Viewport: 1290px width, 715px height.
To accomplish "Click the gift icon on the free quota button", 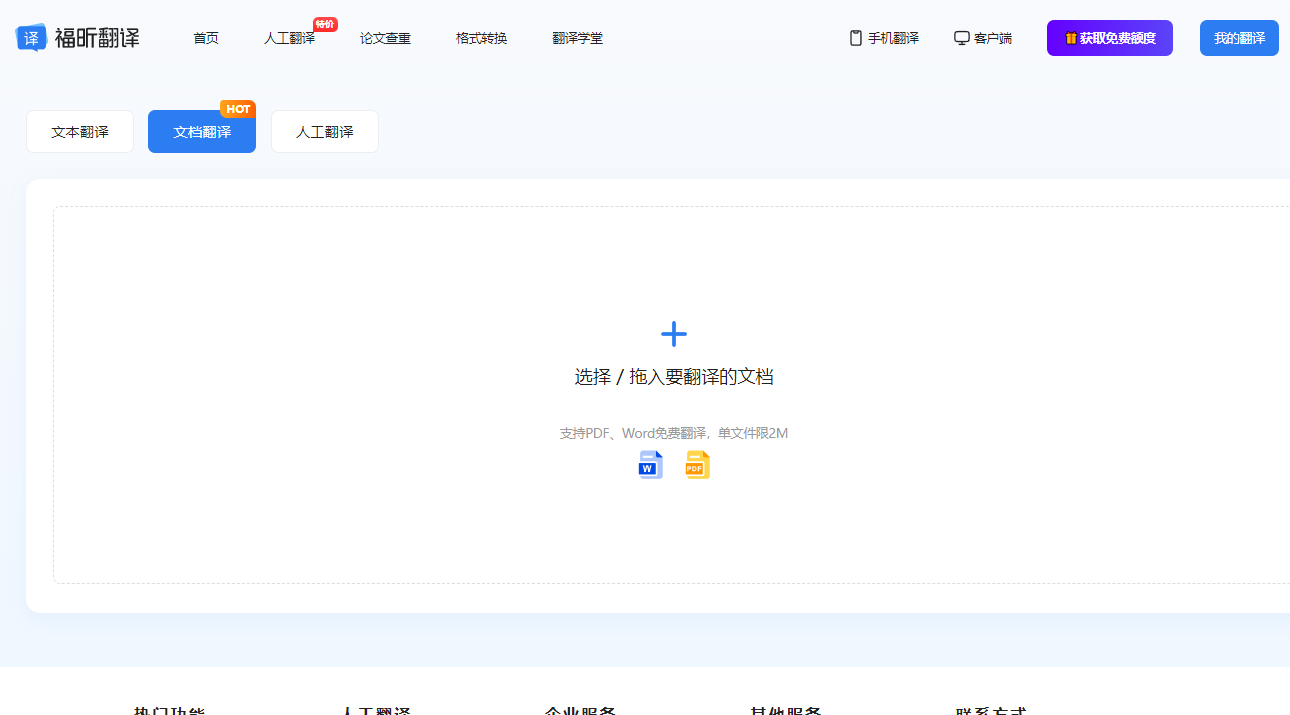I will tap(1070, 38).
